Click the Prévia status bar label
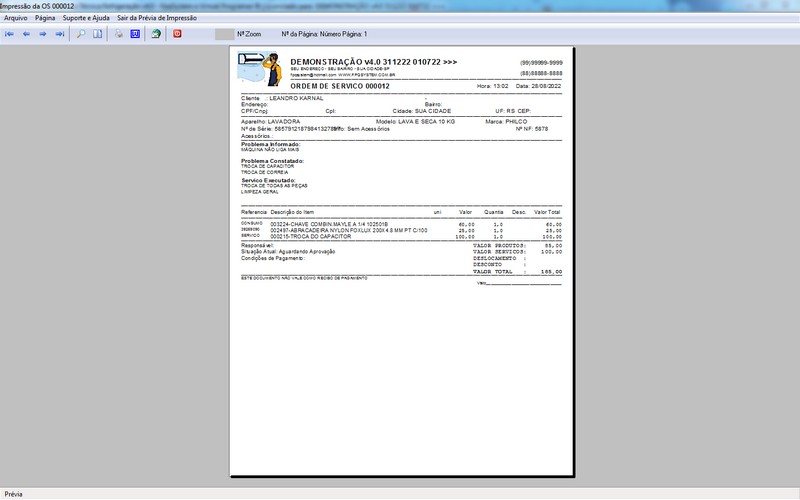The width and height of the screenshot is (800, 500). tap(13, 494)
